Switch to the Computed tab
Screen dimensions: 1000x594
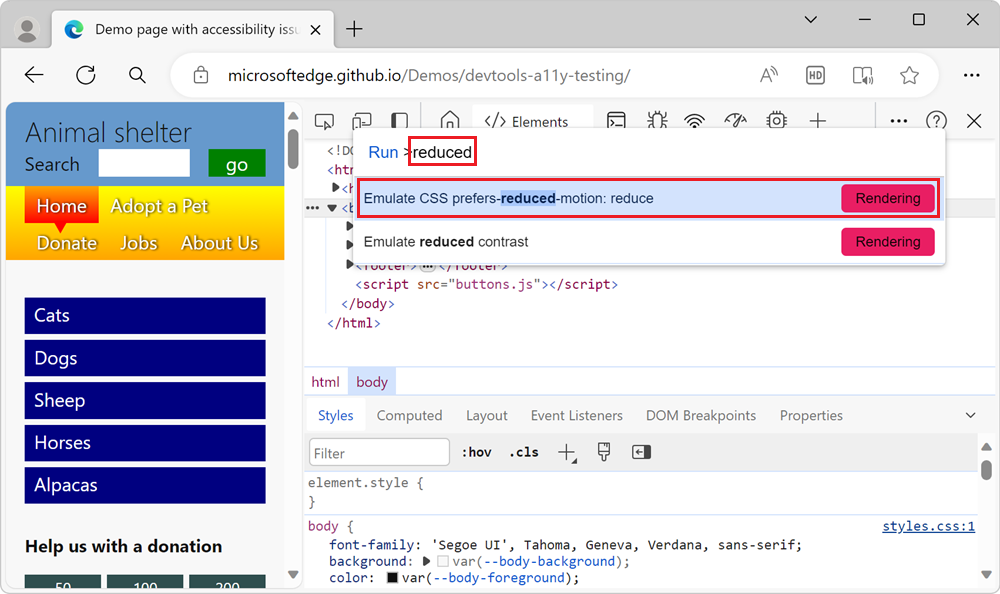409,415
